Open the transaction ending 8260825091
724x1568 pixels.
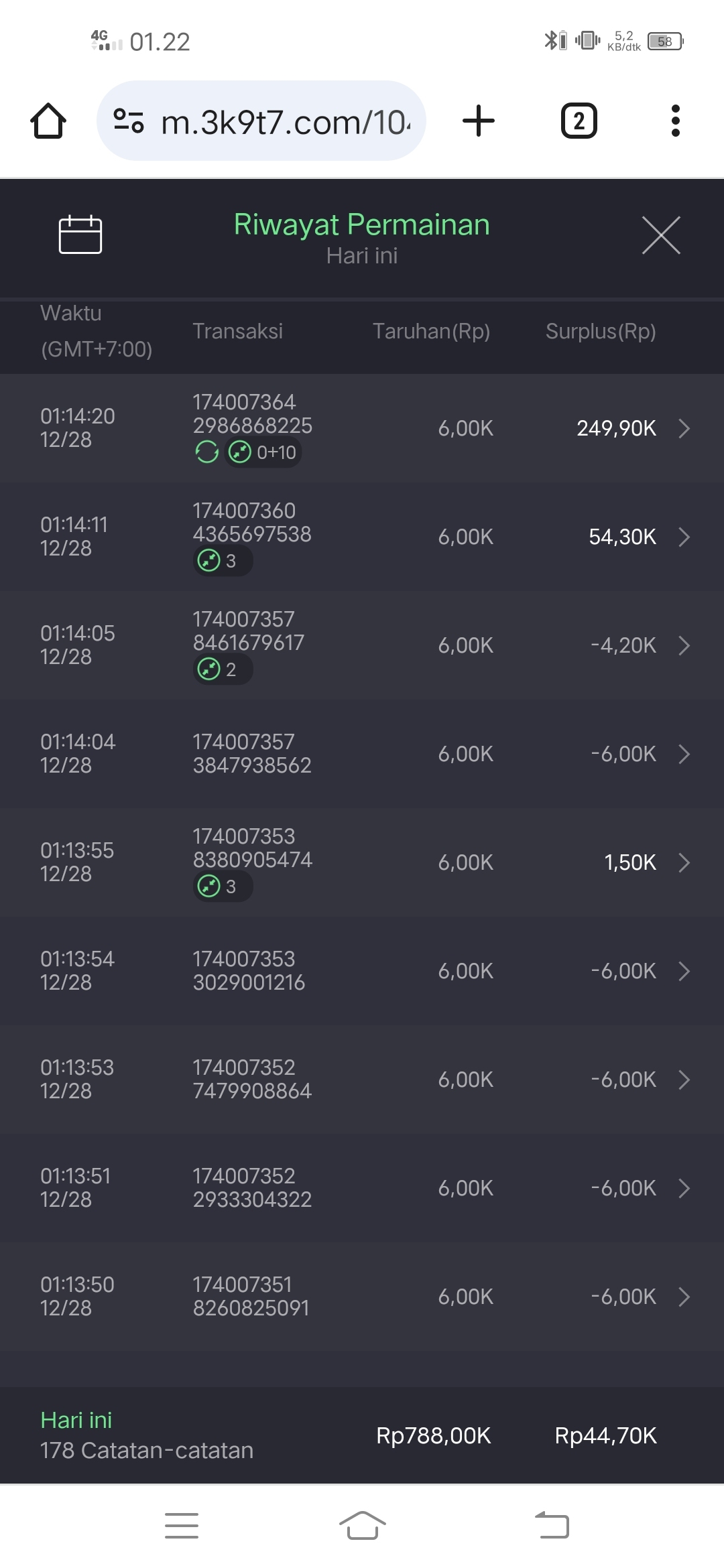click(362, 1297)
